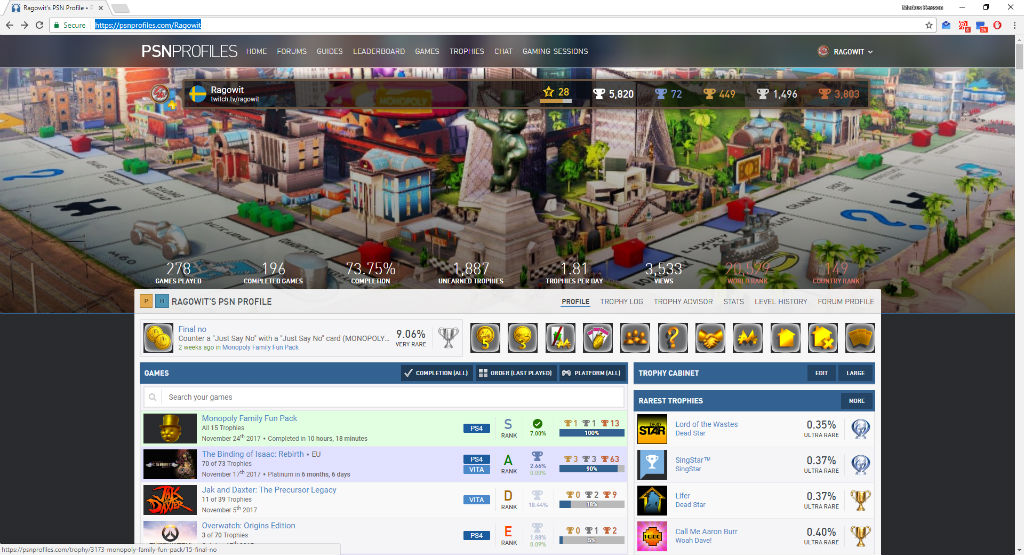The width and height of the screenshot is (1024, 555).
Task: Open the green chart trophy icon
Action: 560,338
